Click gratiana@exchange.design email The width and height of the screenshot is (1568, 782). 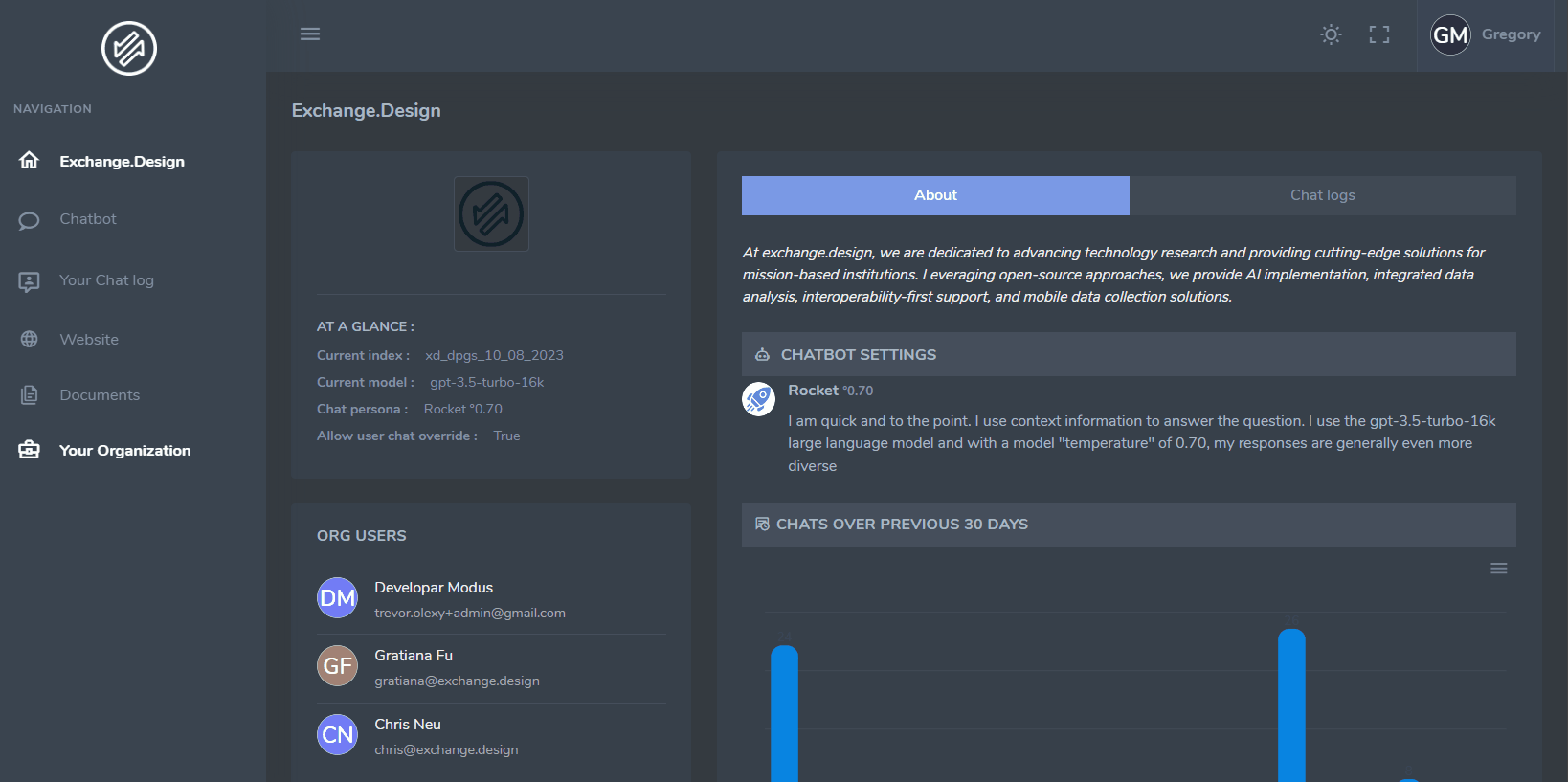pyautogui.click(x=457, y=681)
